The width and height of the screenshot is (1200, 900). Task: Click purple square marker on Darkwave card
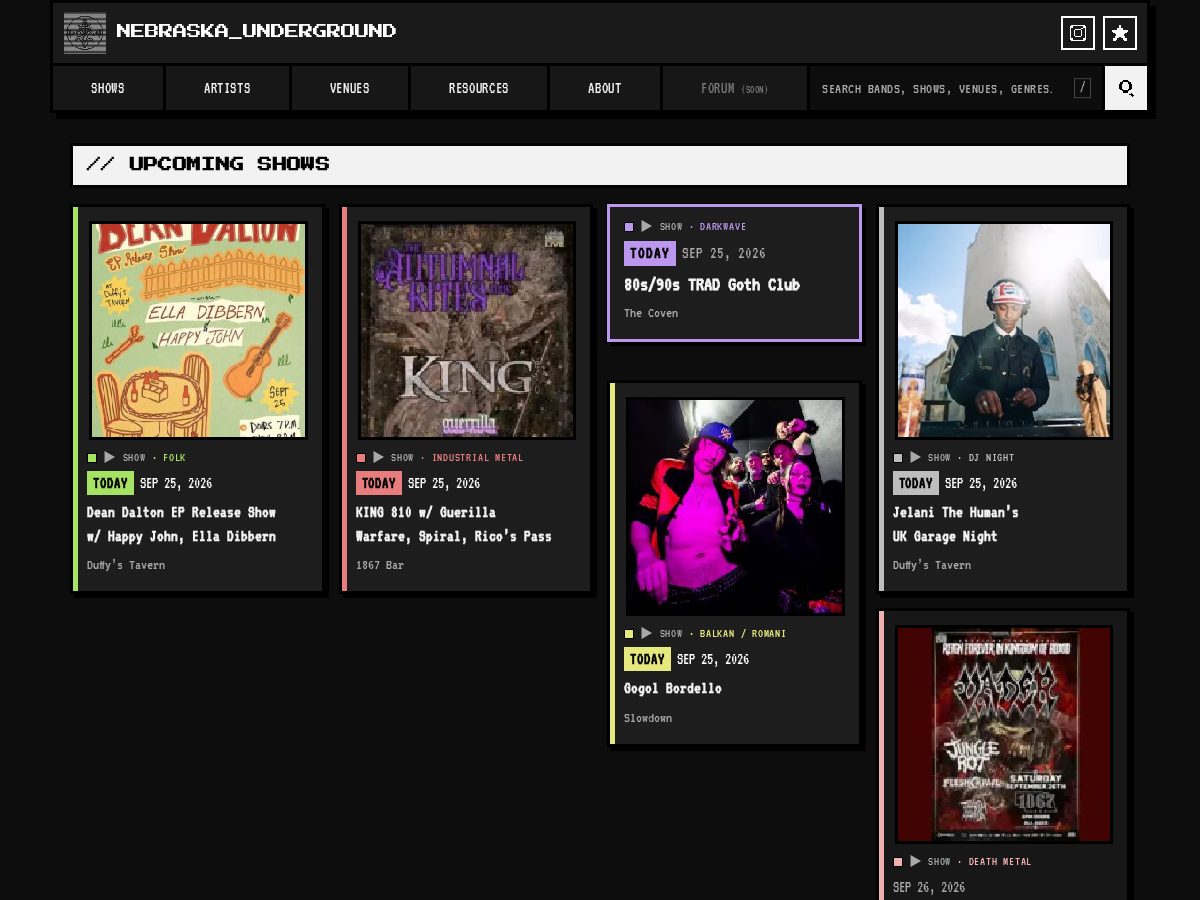tap(629, 227)
